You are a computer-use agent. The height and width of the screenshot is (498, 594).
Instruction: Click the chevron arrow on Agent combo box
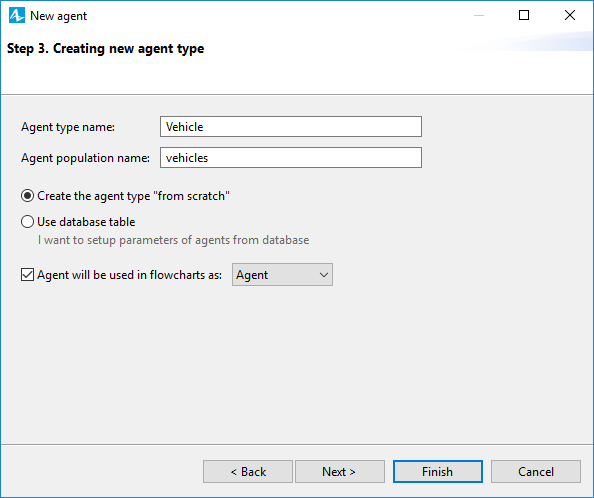click(x=324, y=275)
